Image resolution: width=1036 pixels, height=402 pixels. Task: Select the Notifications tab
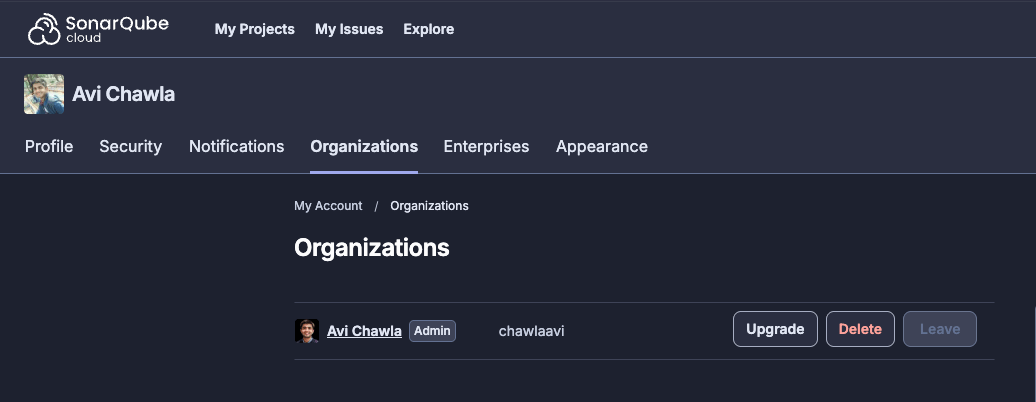[237, 146]
